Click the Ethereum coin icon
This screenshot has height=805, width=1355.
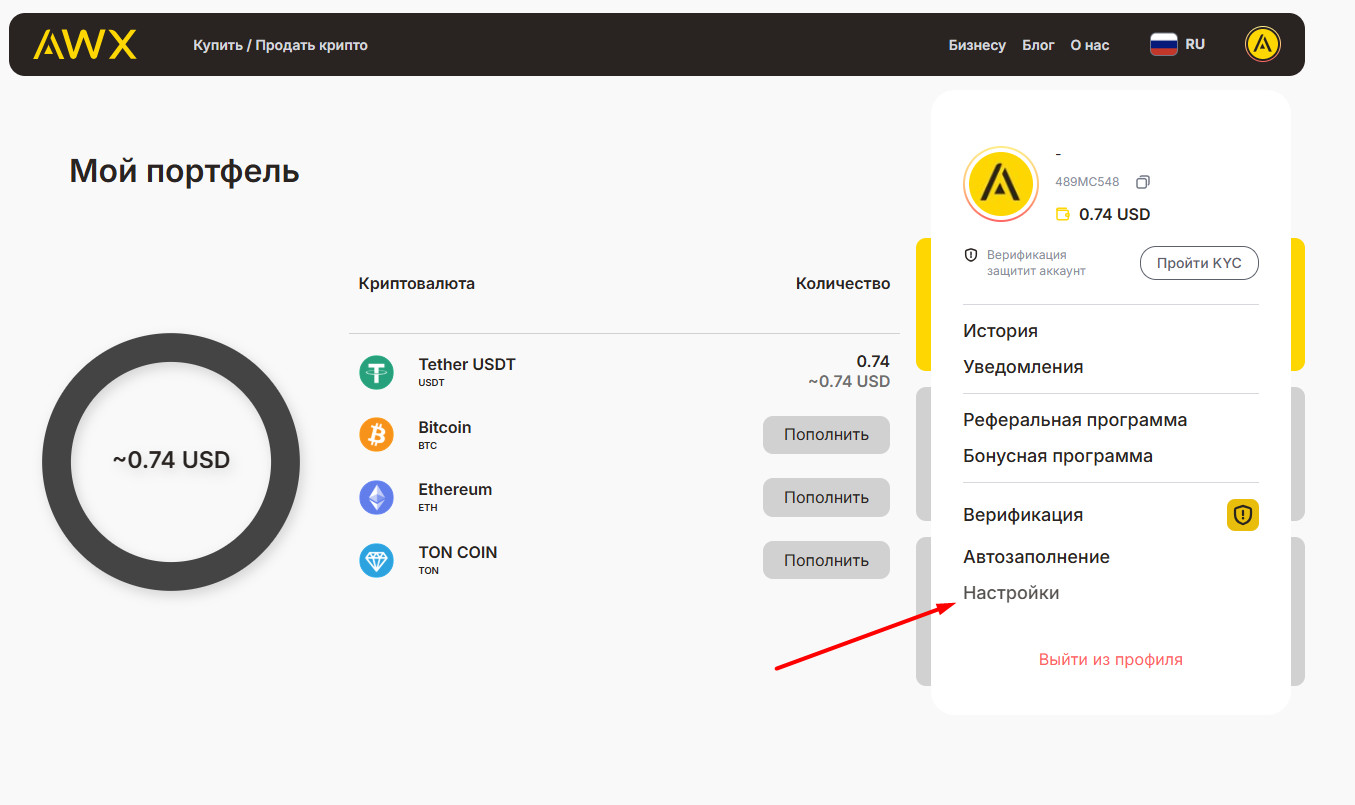pos(376,497)
